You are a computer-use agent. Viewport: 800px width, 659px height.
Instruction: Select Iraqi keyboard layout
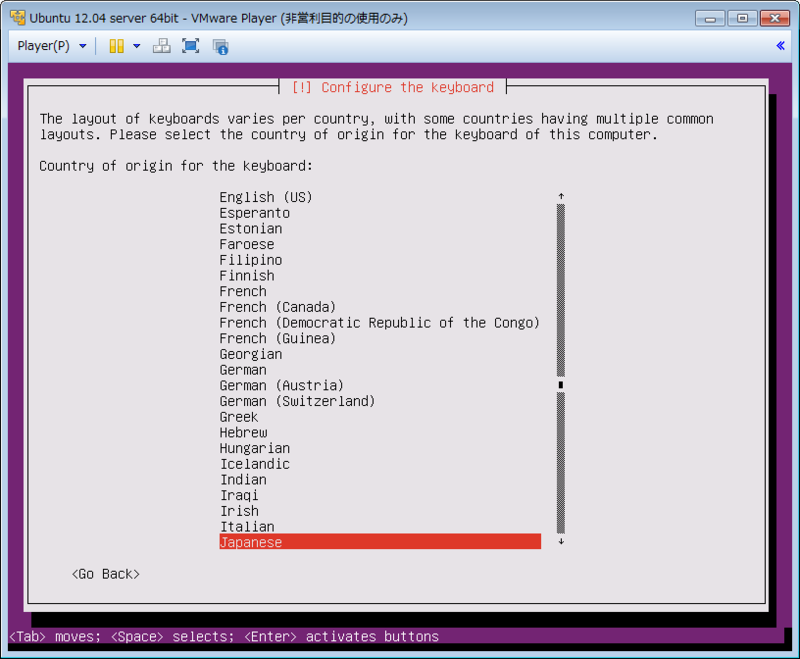pos(239,495)
